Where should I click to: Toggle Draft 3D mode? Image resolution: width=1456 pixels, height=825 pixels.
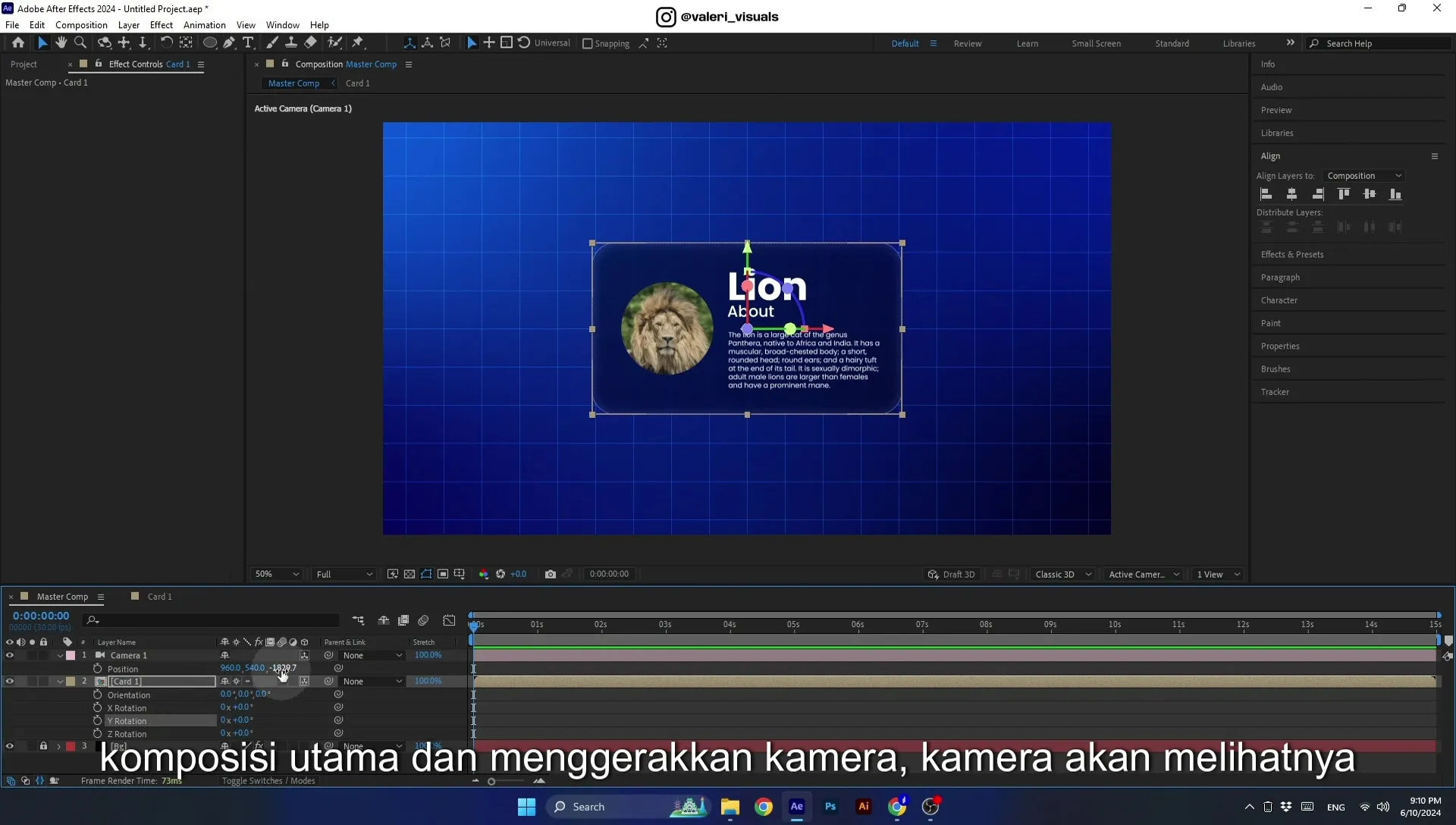[952, 574]
